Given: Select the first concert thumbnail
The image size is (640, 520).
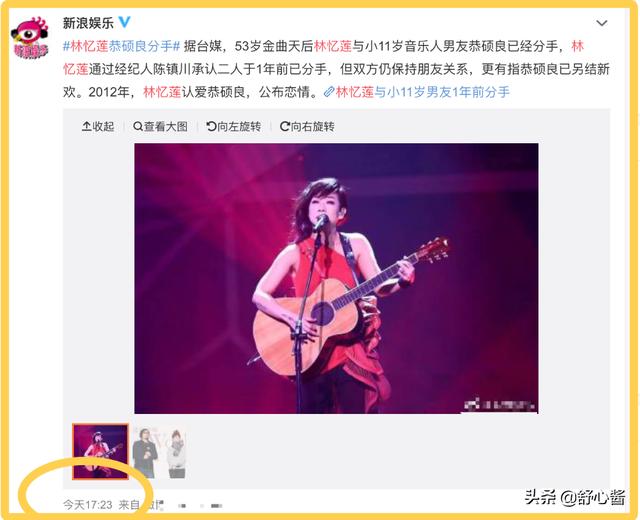Looking at the screenshot, I should pyautogui.click(x=100, y=451).
